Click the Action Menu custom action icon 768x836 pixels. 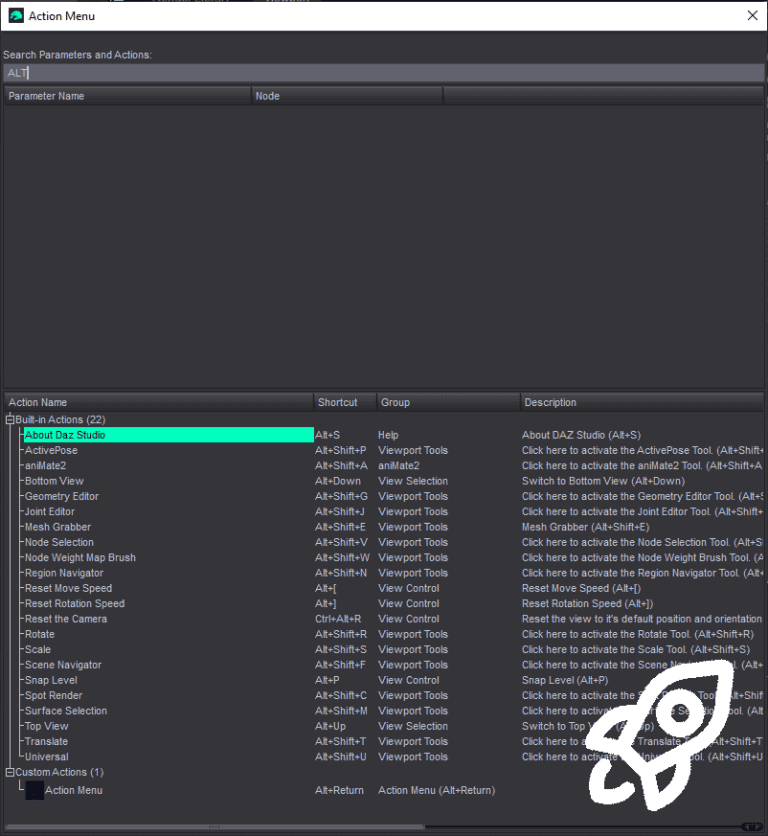tap(35, 790)
